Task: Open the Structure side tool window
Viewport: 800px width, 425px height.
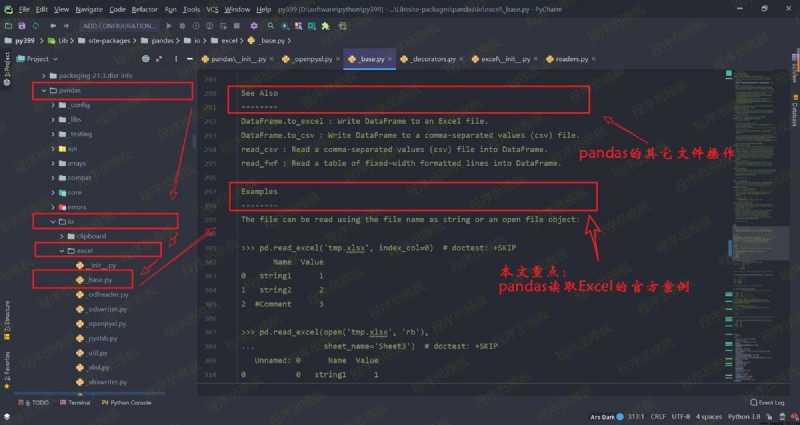Action: tap(7, 320)
